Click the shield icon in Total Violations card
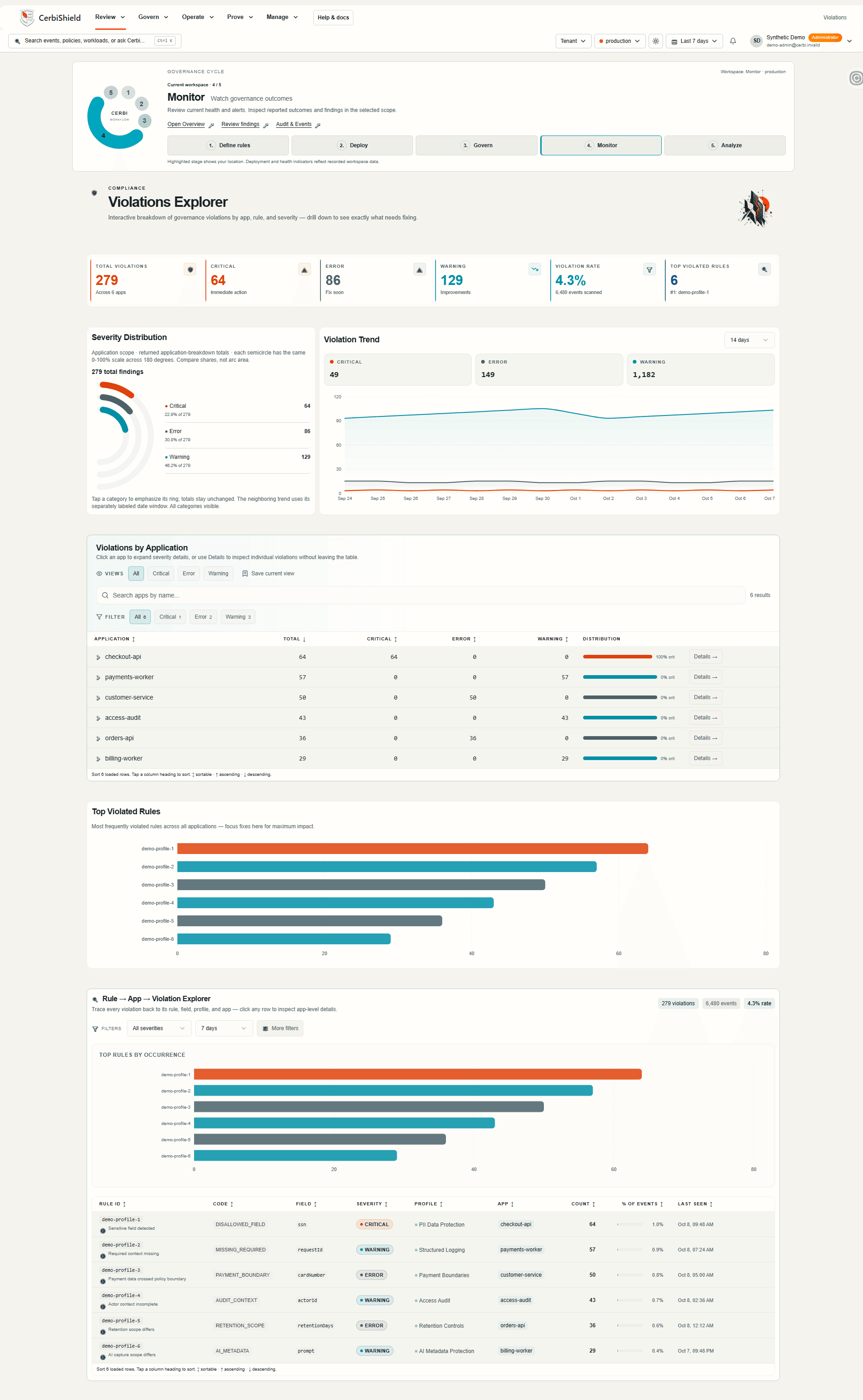 (190, 270)
